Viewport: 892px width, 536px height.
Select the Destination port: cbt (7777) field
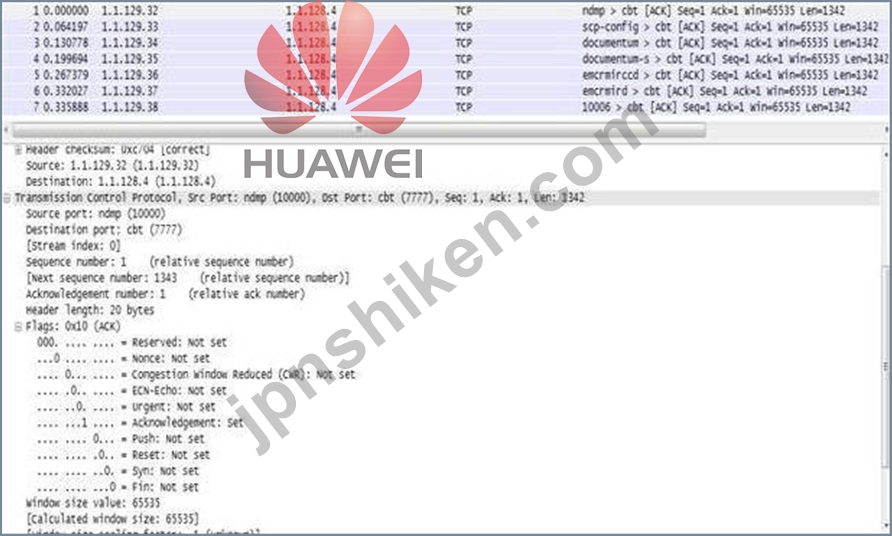coord(104,230)
